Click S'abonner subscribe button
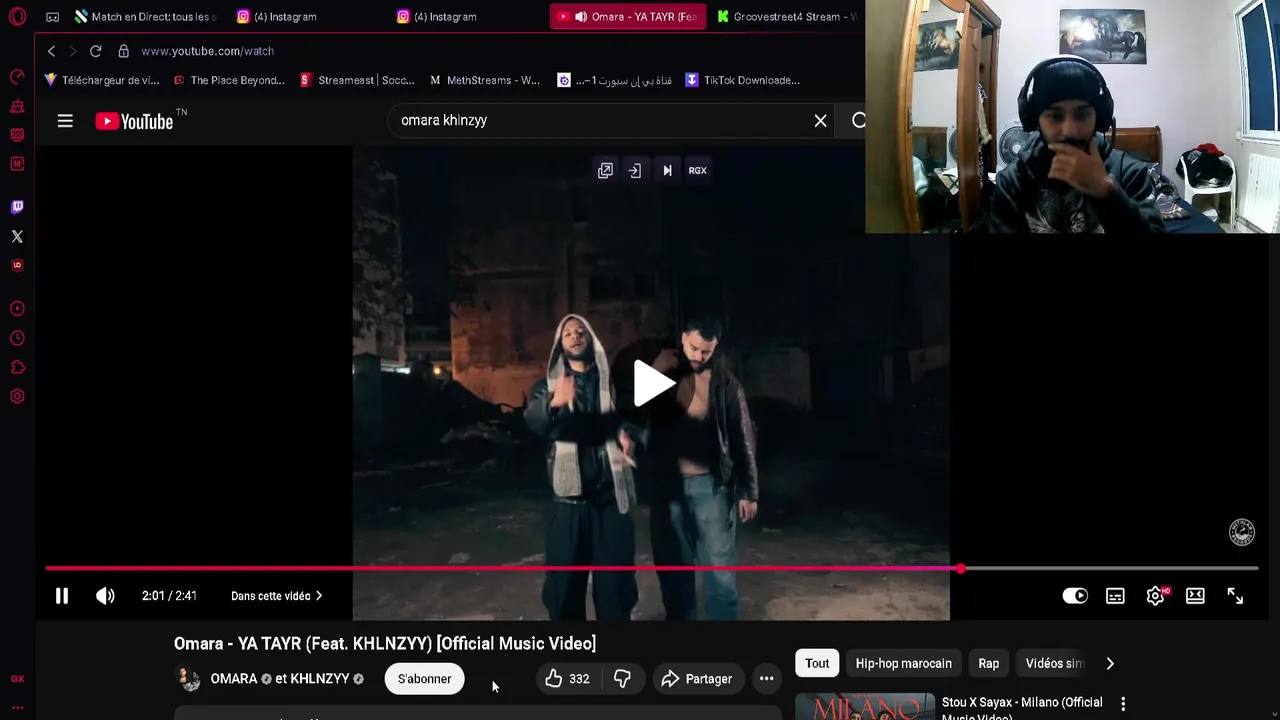The height and width of the screenshot is (720, 1280). (x=424, y=679)
